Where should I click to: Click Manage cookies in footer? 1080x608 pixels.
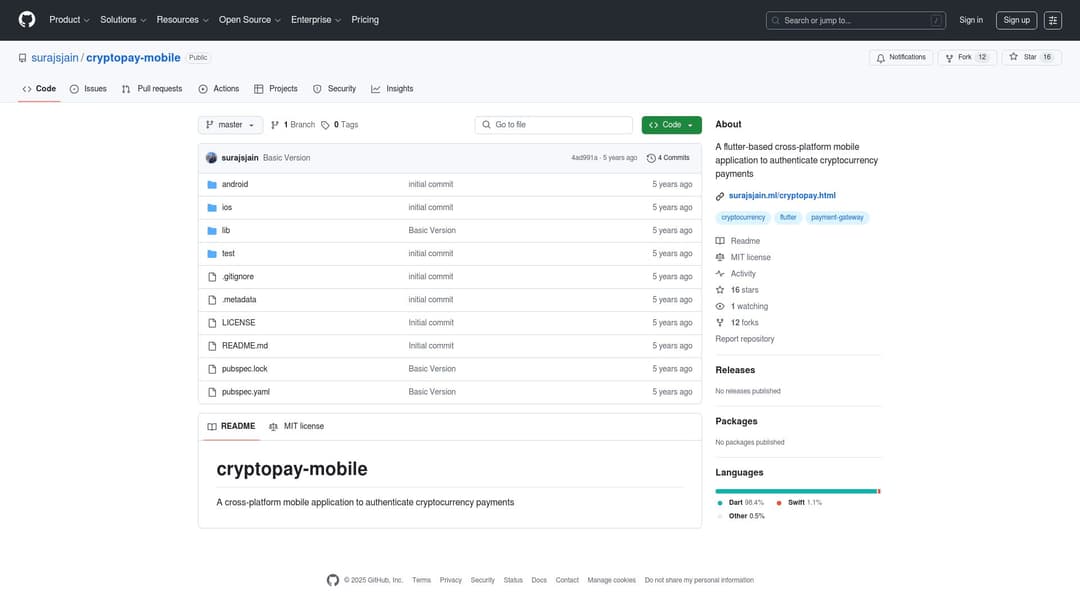tap(612, 580)
